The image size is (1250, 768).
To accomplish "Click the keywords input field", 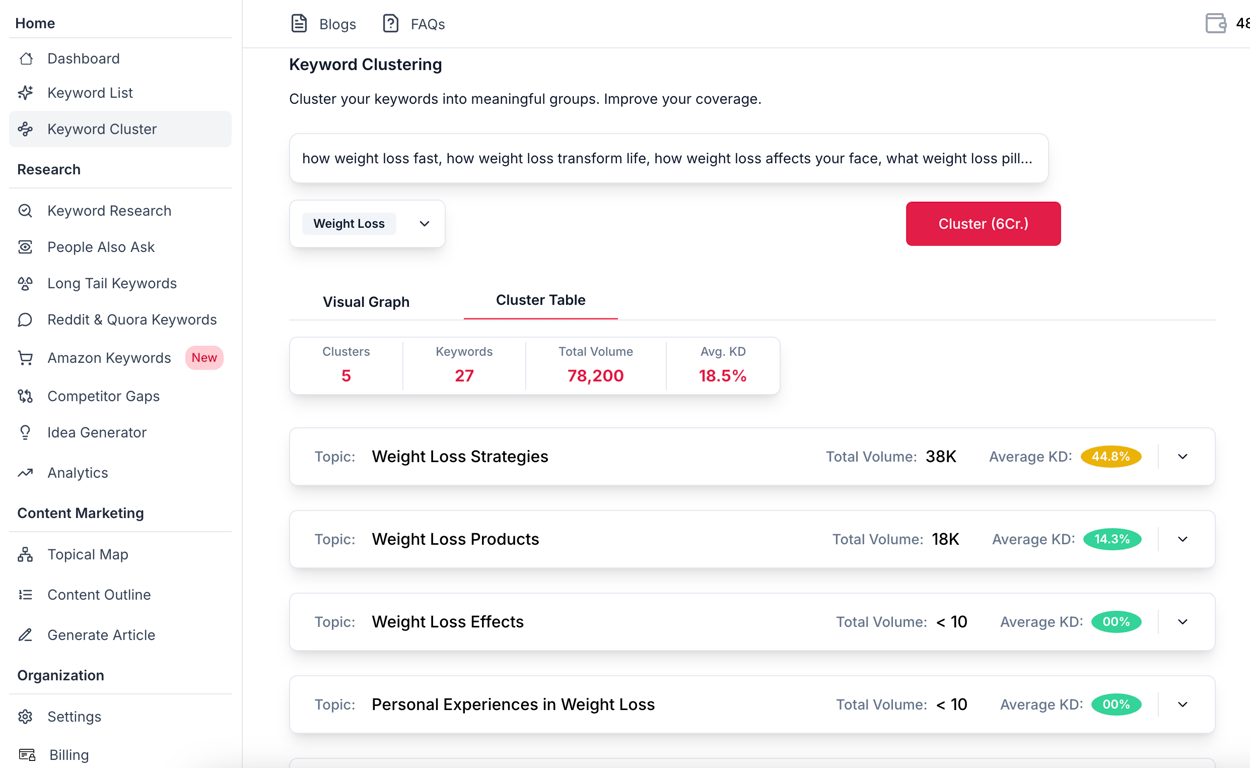I will [668, 158].
